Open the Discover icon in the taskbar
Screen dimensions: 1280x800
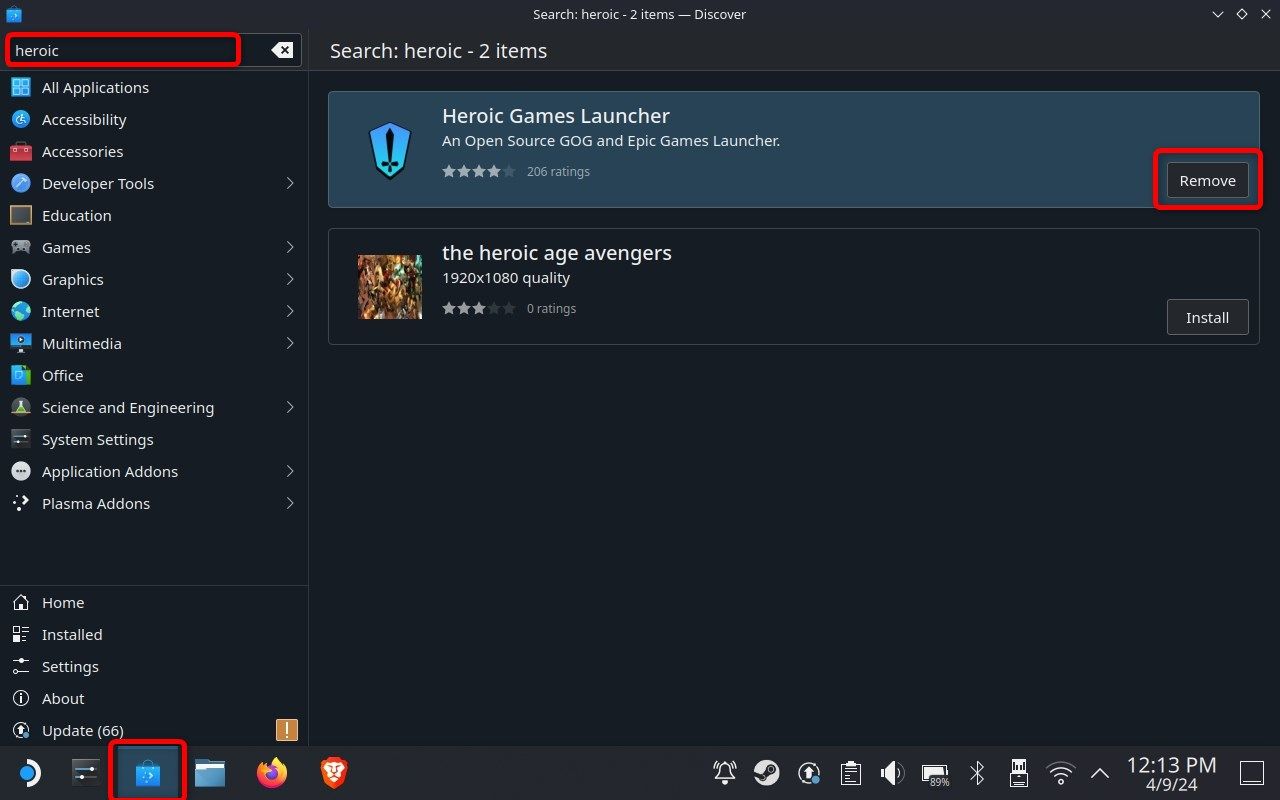coord(147,771)
